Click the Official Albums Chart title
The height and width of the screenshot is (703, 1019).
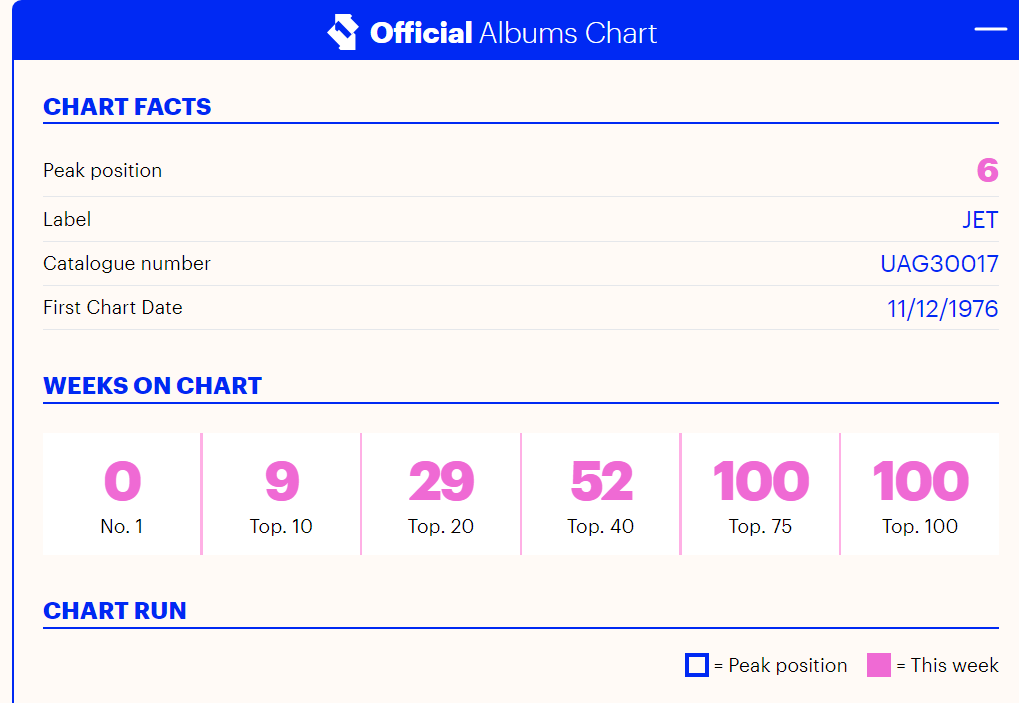point(513,33)
